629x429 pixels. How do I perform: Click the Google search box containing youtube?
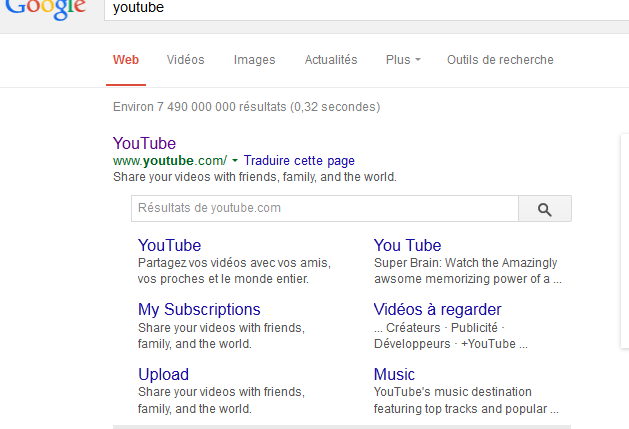tap(360, 8)
